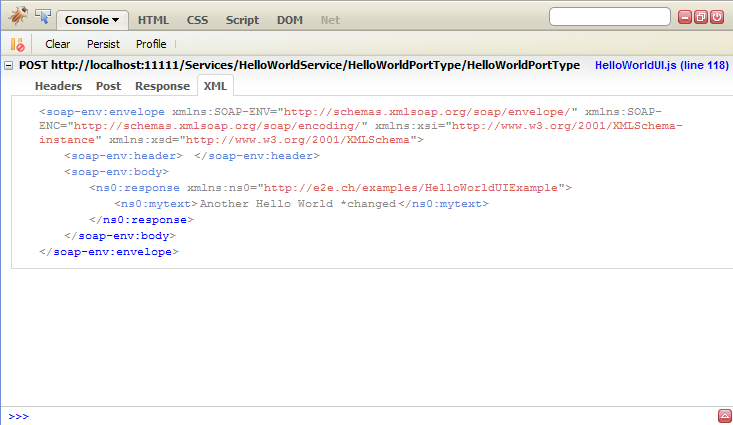Viewport: 733px width, 425px height.
Task: Click the Firebug bug logo icon
Action: point(17,17)
